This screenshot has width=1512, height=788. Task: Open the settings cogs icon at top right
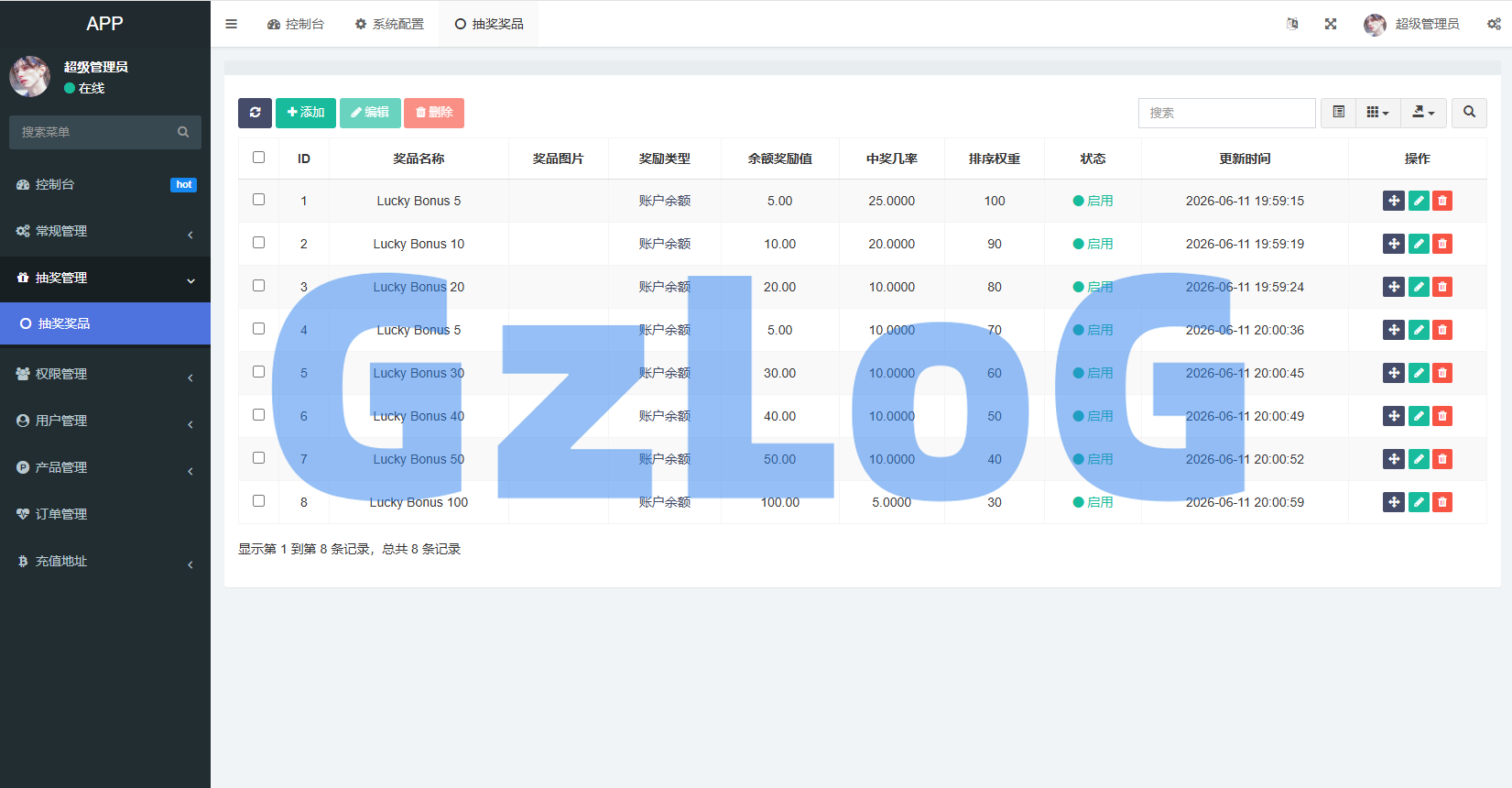1494,24
